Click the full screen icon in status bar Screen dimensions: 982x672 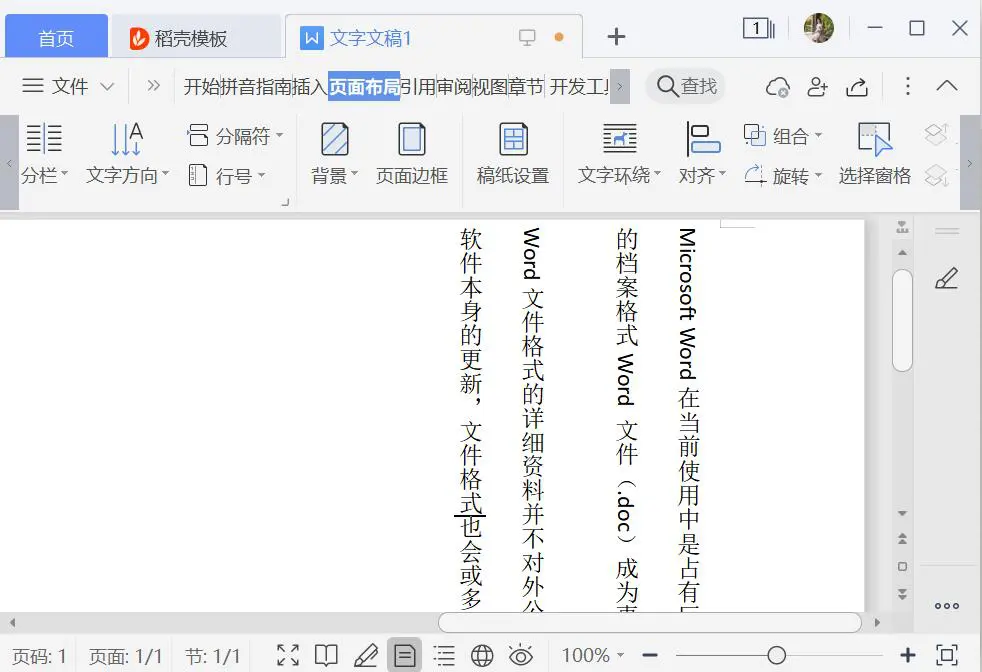click(x=287, y=655)
